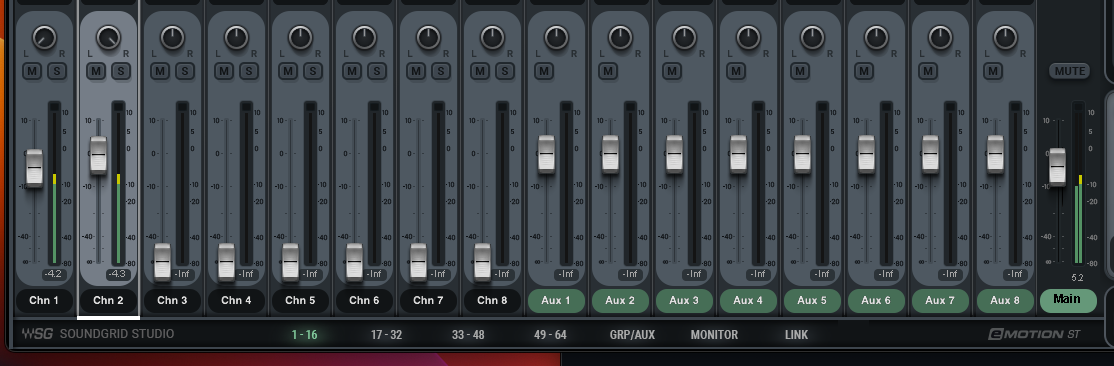The image size is (1114, 366).
Task: Mute channel Chn 2
Action: tap(96, 71)
